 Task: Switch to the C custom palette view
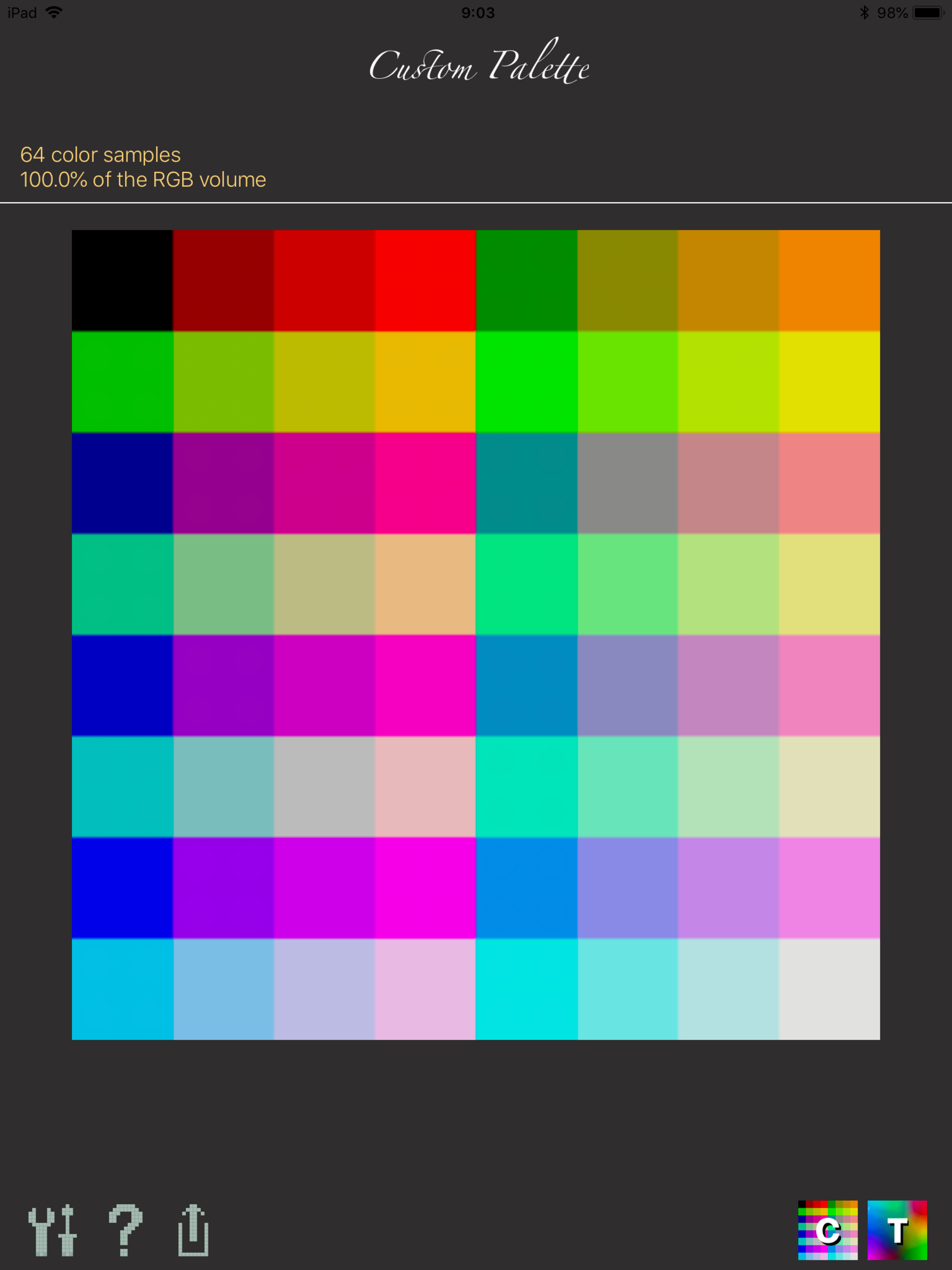(x=827, y=1230)
